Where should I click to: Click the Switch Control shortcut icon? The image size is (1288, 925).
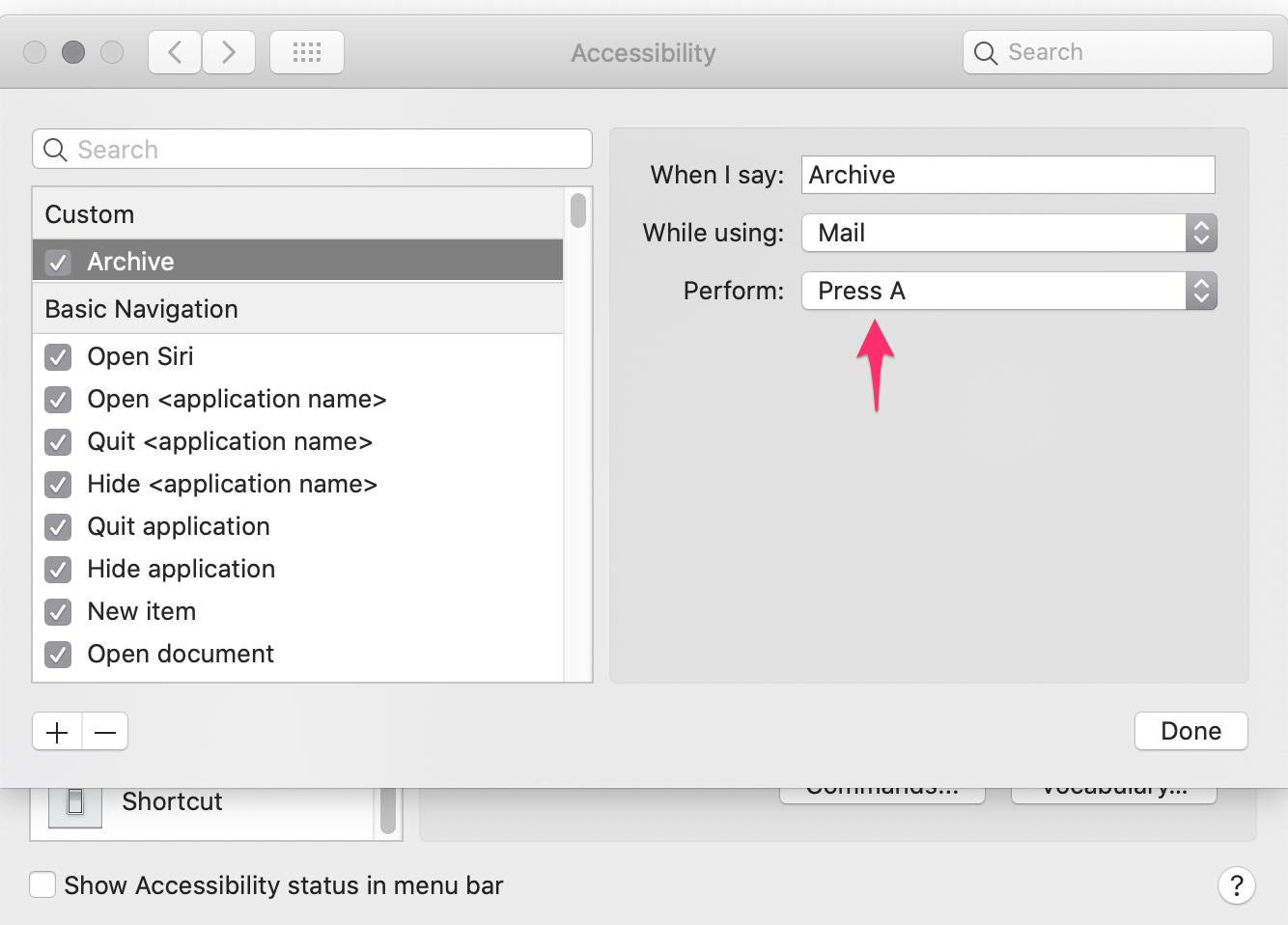(75, 801)
